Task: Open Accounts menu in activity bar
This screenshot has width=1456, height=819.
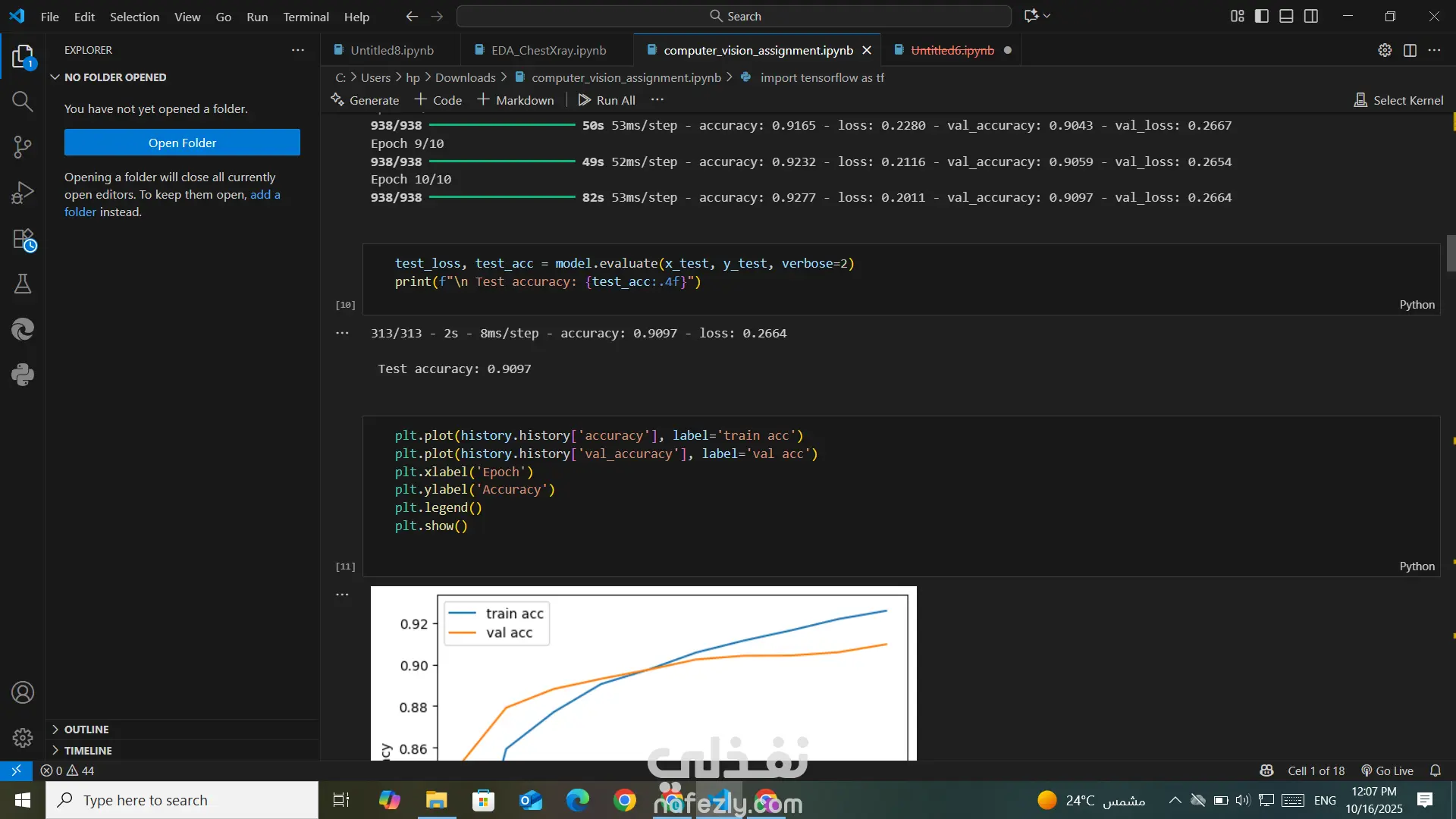Action: point(22,692)
